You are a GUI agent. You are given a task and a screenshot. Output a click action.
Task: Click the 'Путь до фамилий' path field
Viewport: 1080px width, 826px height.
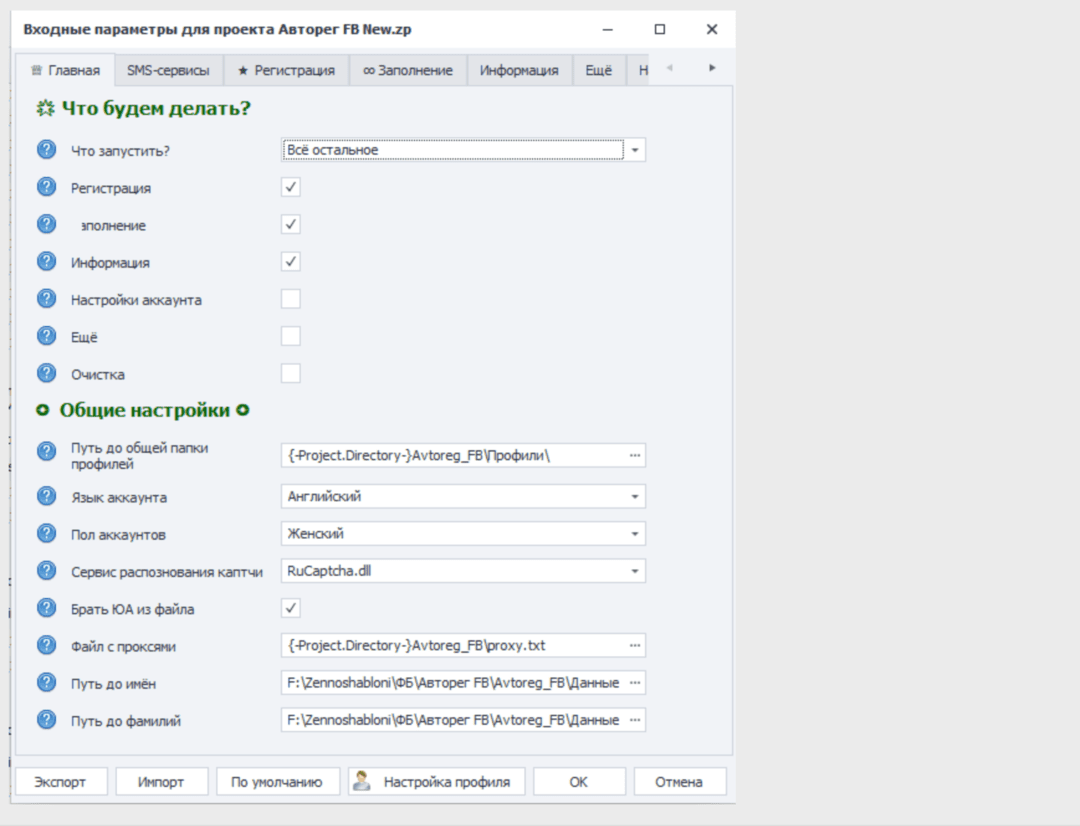[453, 720]
